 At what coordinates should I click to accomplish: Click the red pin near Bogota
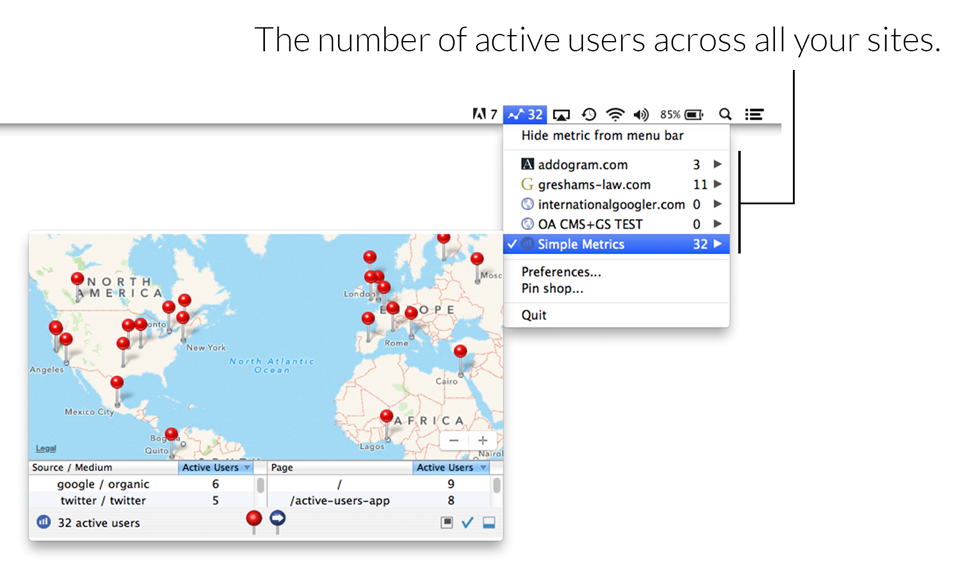point(171,434)
